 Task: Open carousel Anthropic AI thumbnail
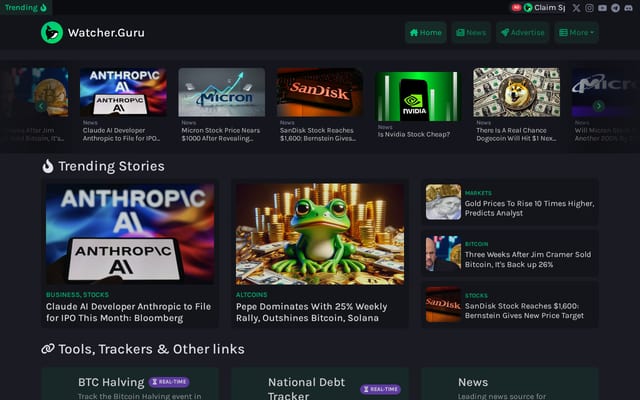(123, 92)
